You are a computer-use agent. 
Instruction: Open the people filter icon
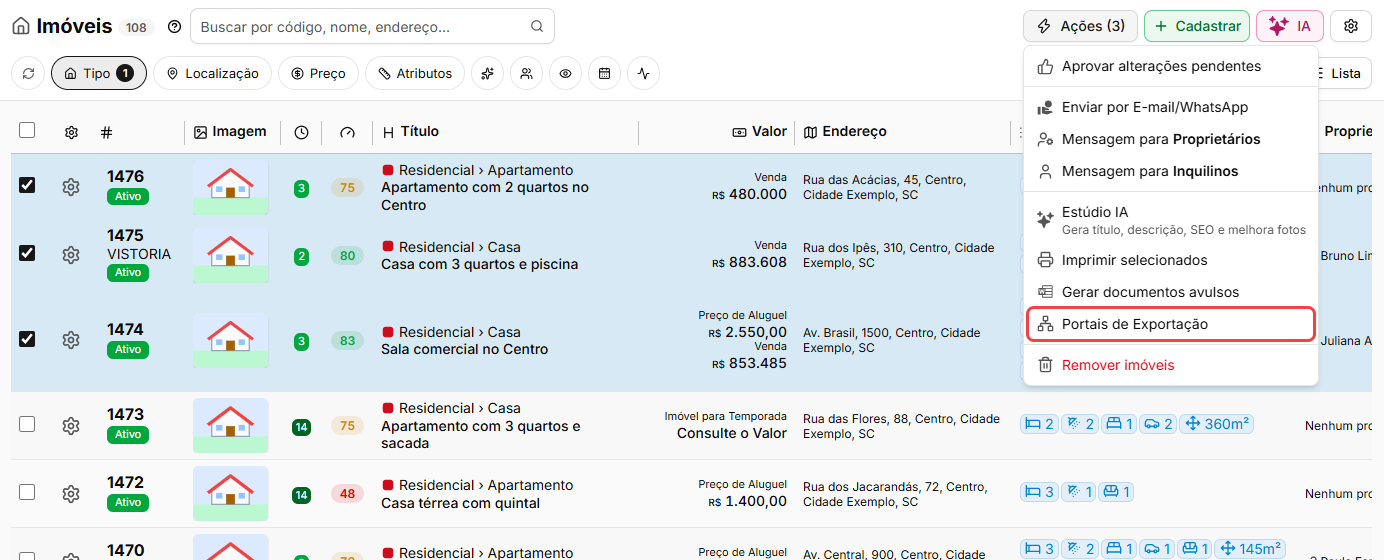[x=526, y=73]
